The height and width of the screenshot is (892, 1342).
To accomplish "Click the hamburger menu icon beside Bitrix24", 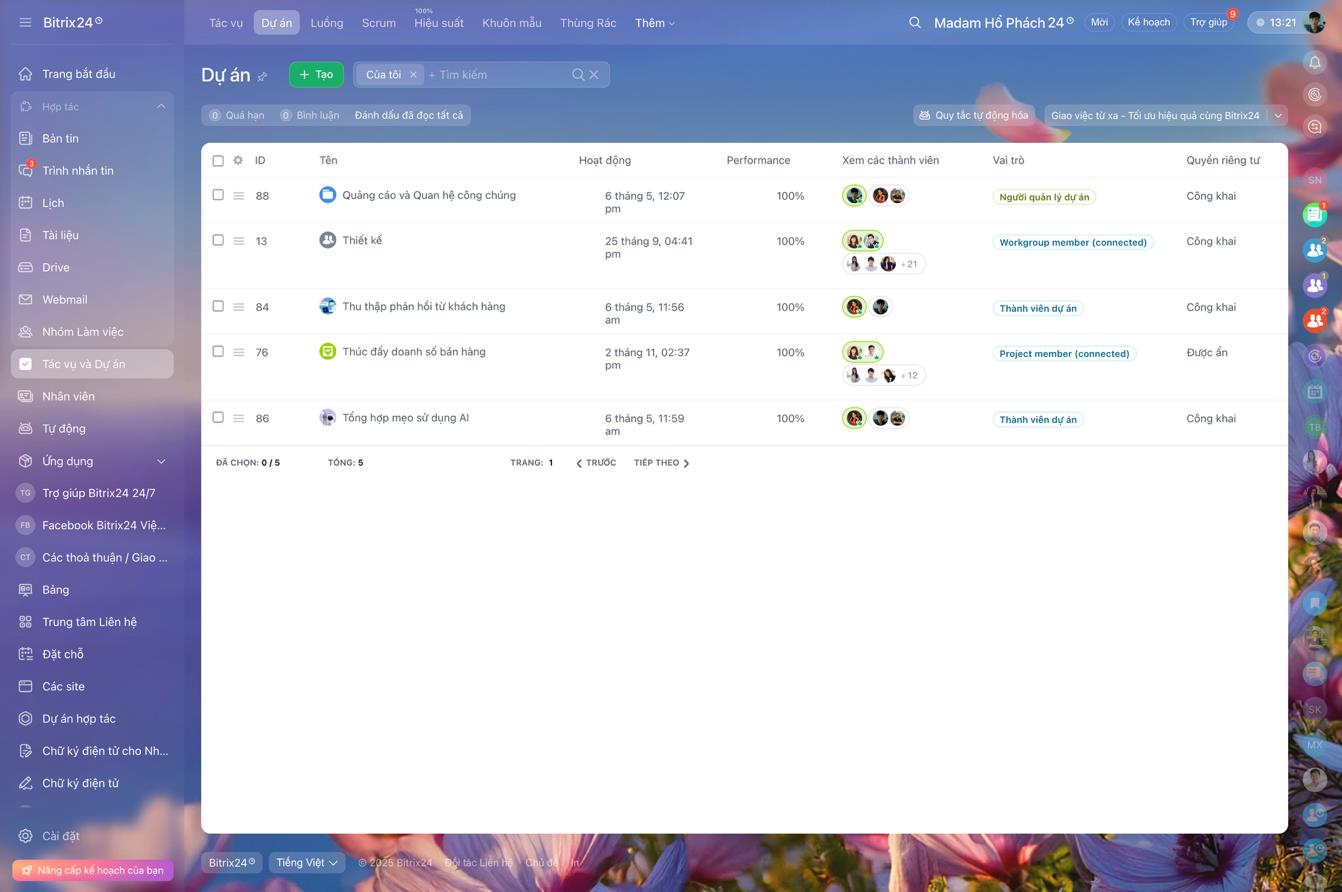I will coord(25,22).
